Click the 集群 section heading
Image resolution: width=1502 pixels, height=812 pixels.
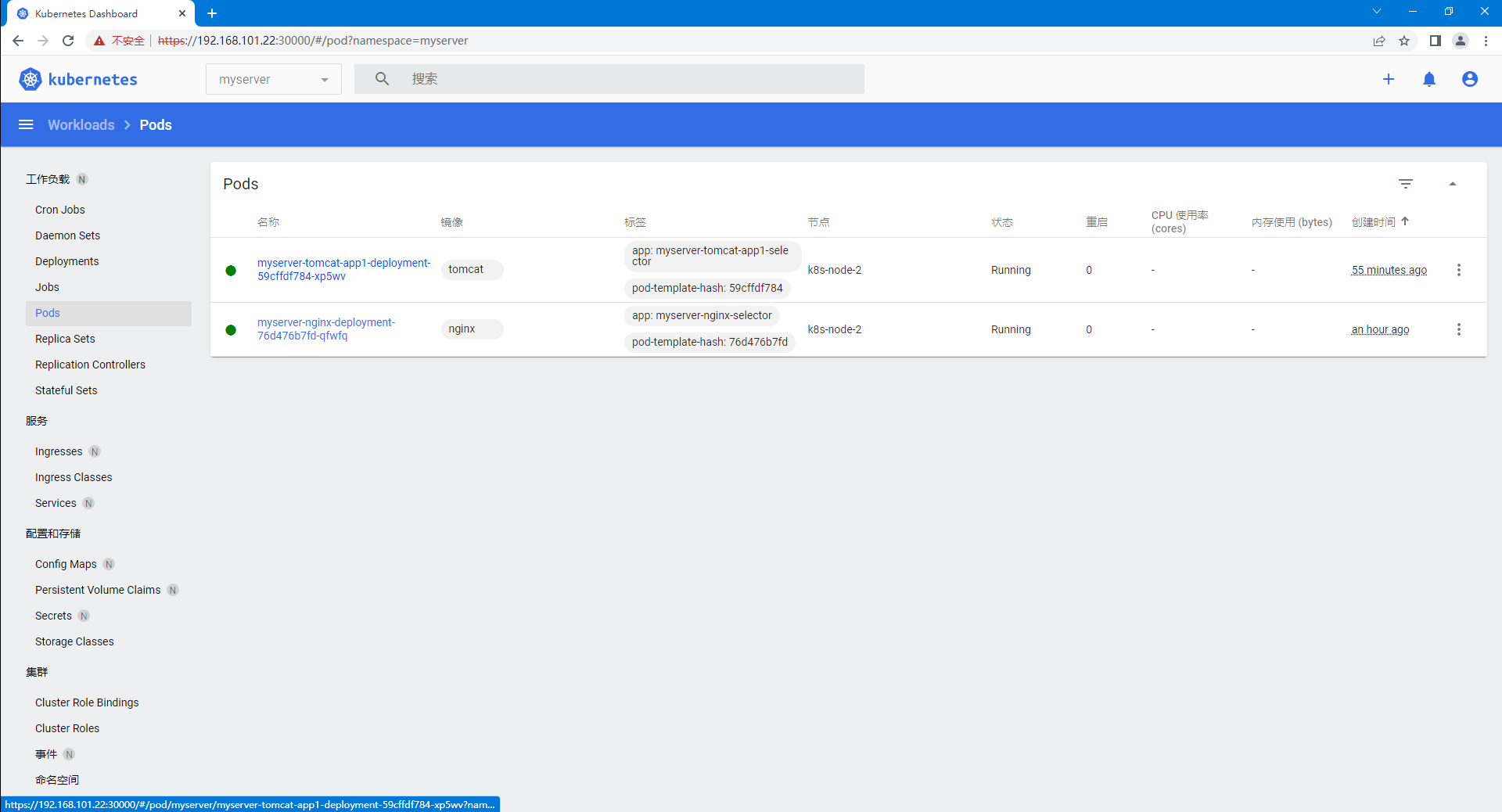point(37,672)
